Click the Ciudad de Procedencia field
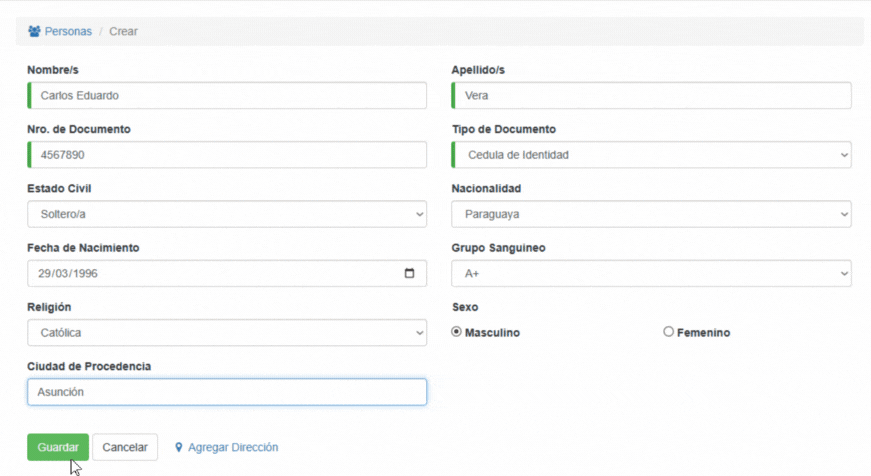The height and width of the screenshot is (476, 871). [227, 392]
